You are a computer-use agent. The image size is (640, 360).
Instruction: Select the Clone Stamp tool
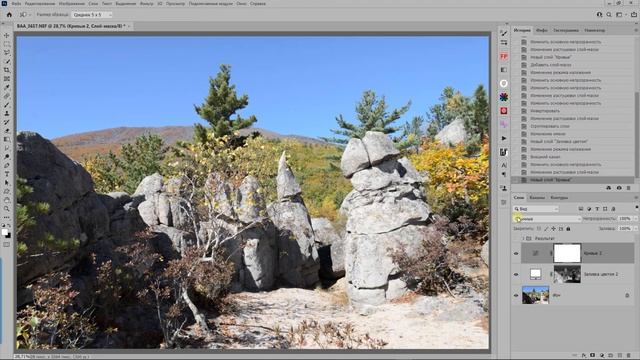(x=7, y=113)
